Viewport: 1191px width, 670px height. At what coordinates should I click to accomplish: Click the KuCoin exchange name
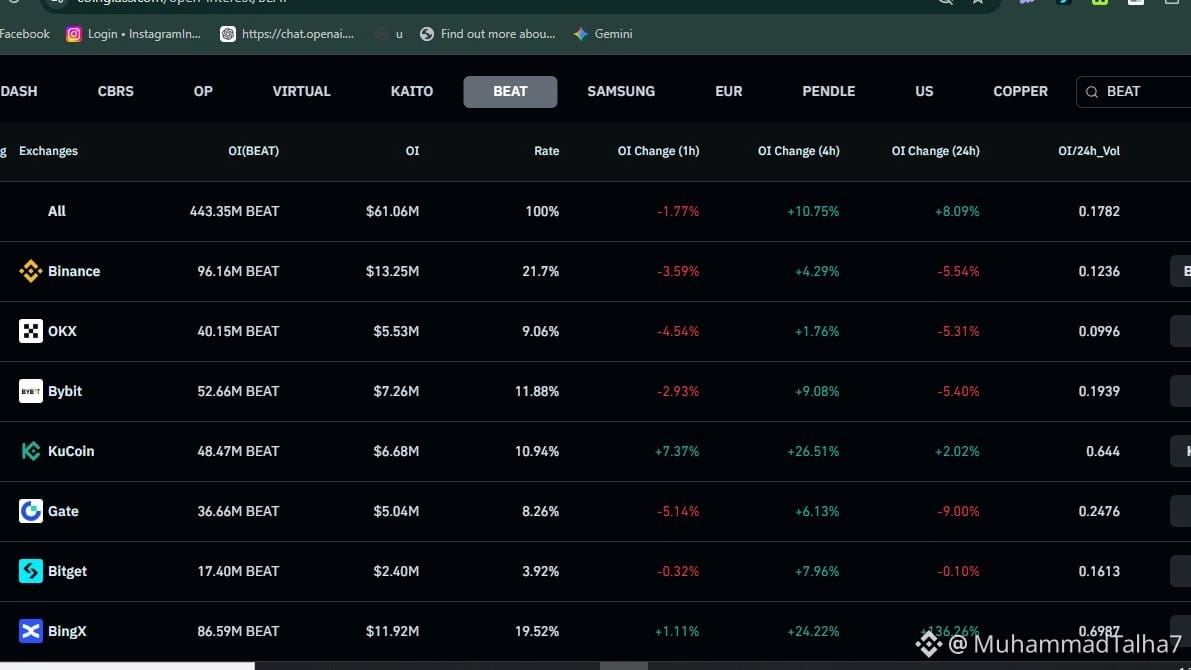tap(71, 451)
